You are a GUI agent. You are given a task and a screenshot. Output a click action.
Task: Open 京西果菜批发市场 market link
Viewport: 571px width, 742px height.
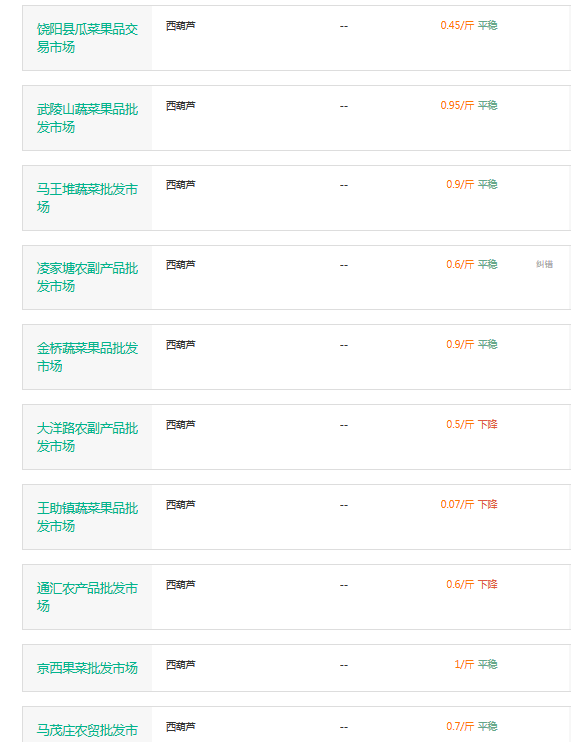point(88,668)
